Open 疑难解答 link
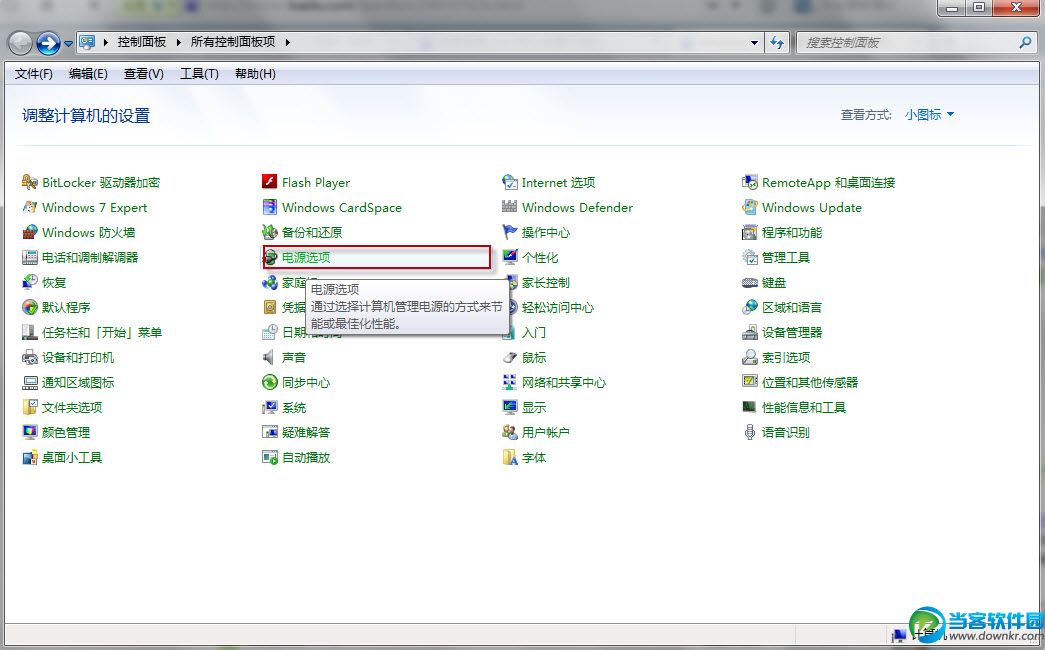The width and height of the screenshot is (1045, 650). pos(306,432)
